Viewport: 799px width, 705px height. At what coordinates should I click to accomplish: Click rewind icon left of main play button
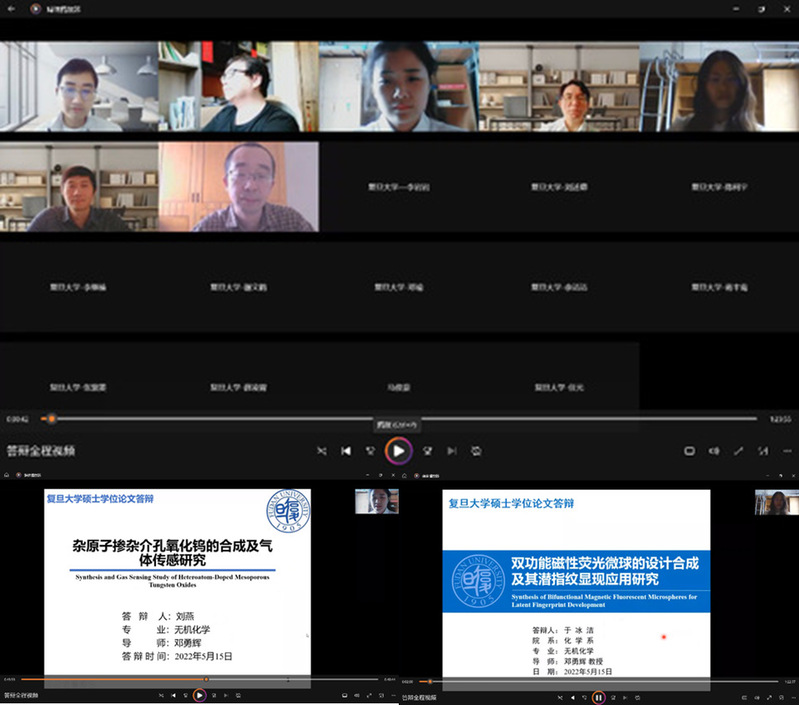click(371, 451)
